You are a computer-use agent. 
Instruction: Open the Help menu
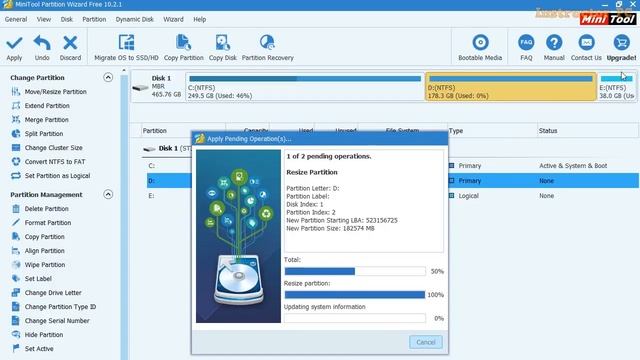point(200,19)
